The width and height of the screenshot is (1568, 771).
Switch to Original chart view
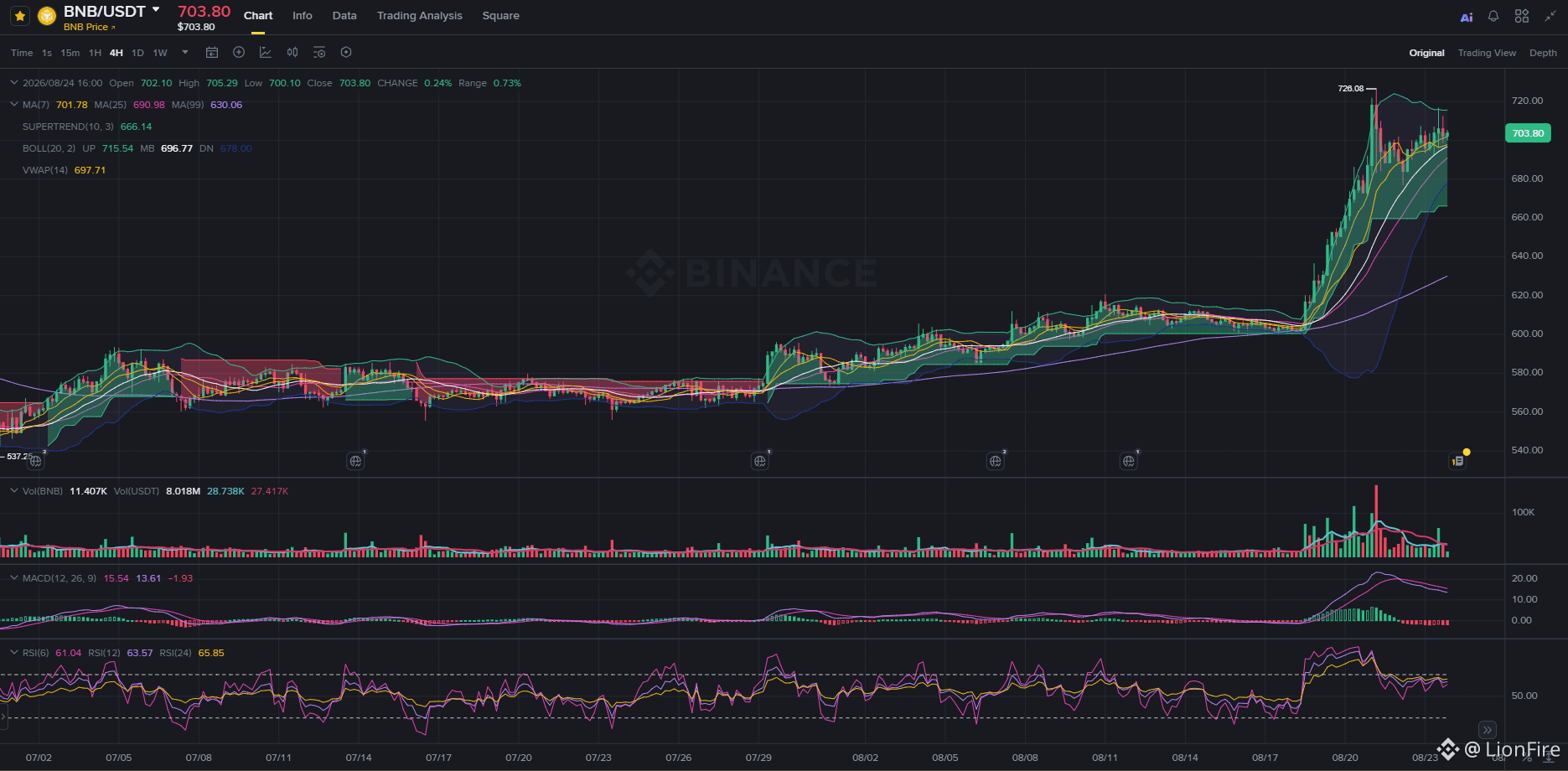click(1426, 53)
